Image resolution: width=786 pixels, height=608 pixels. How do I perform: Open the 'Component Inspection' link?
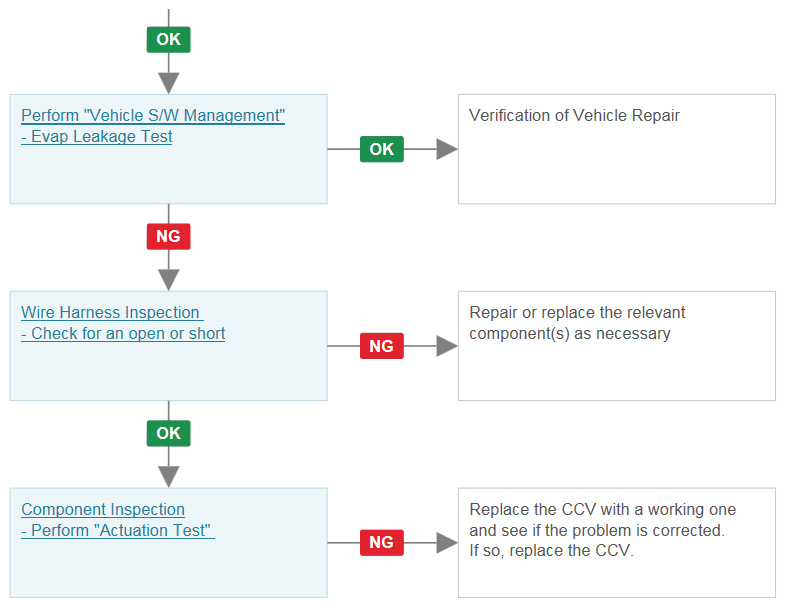coord(103,509)
